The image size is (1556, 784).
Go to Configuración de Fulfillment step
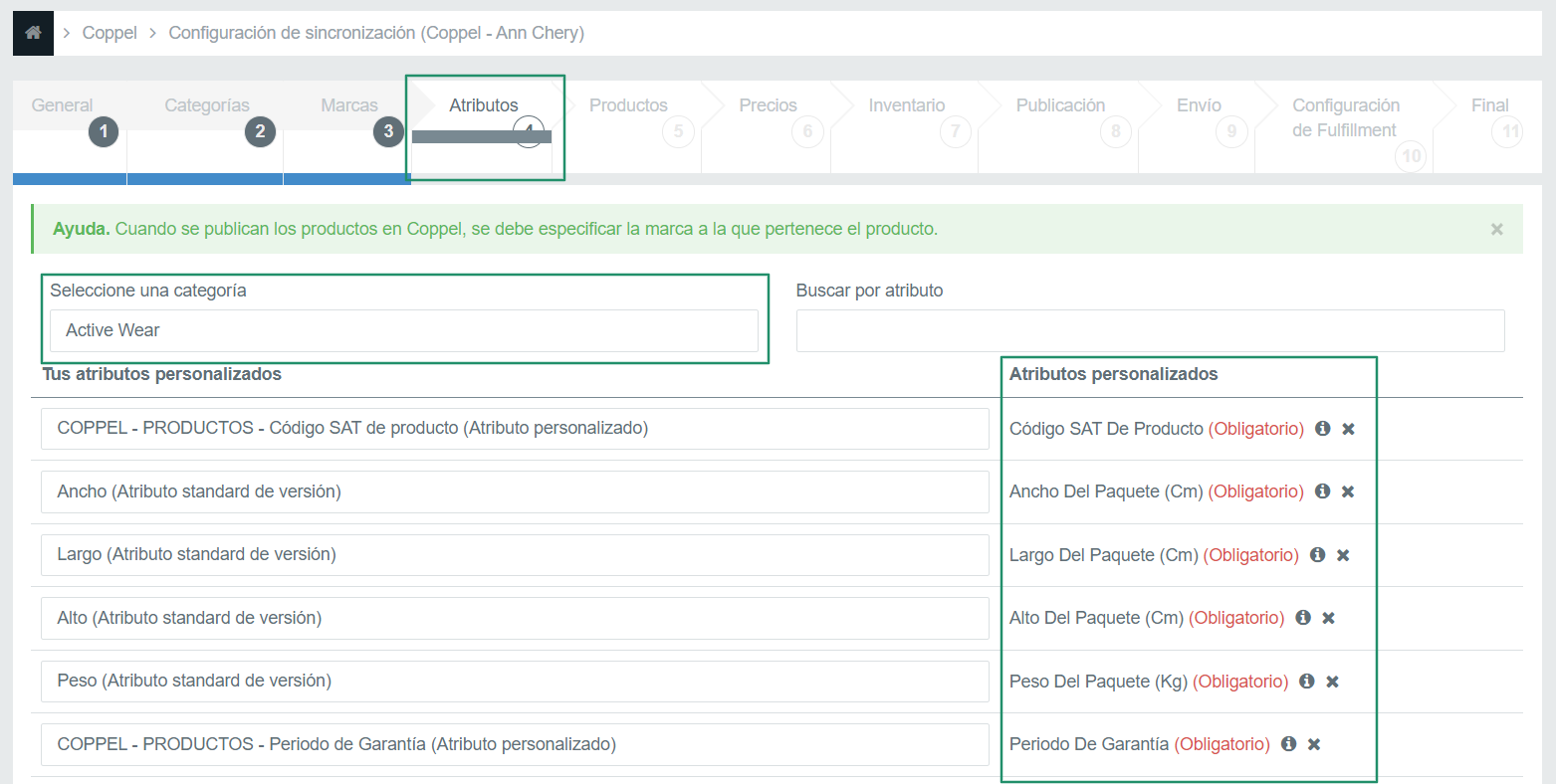click(x=1344, y=126)
